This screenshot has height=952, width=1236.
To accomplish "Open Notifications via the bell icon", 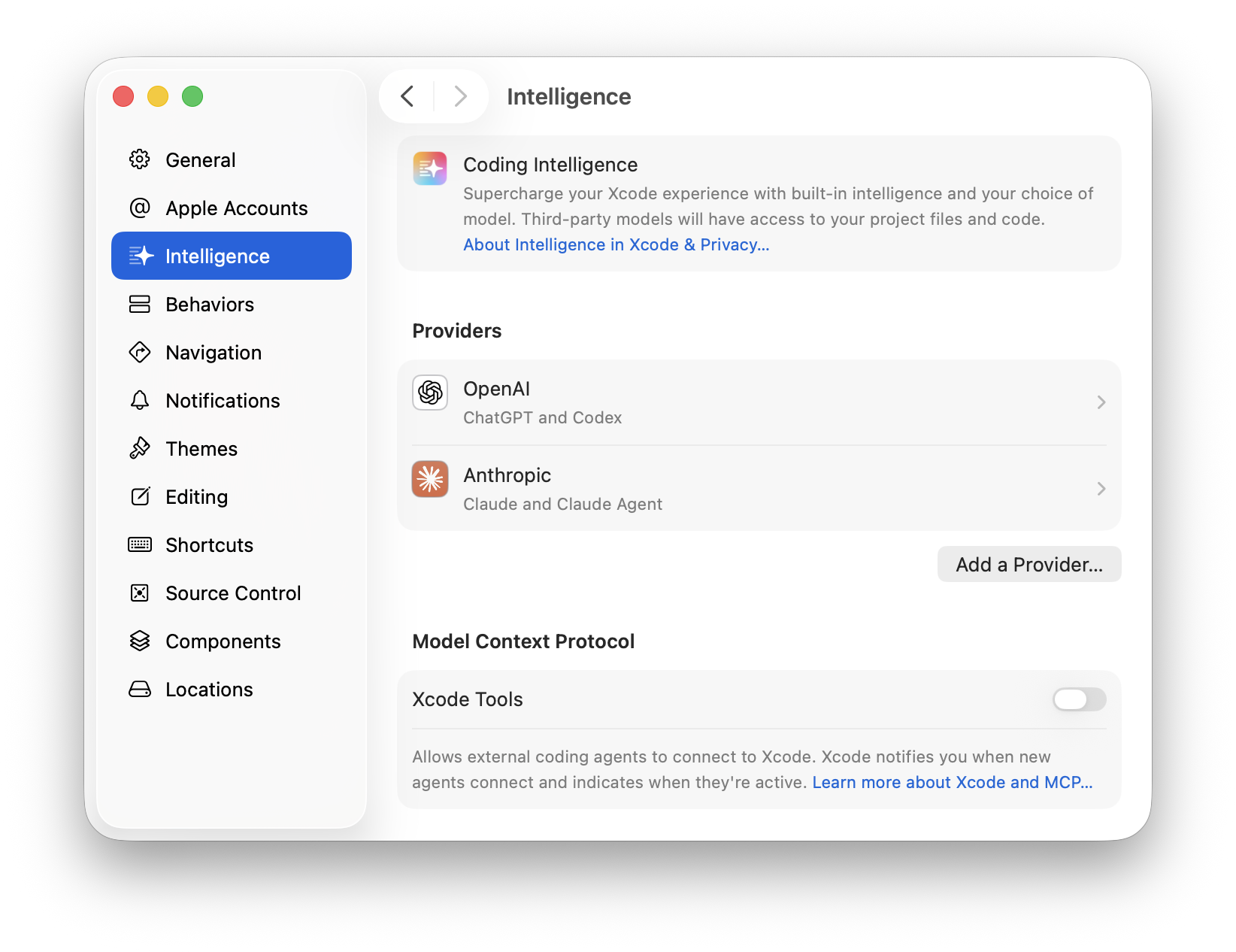I will pyautogui.click(x=139, y=400).
